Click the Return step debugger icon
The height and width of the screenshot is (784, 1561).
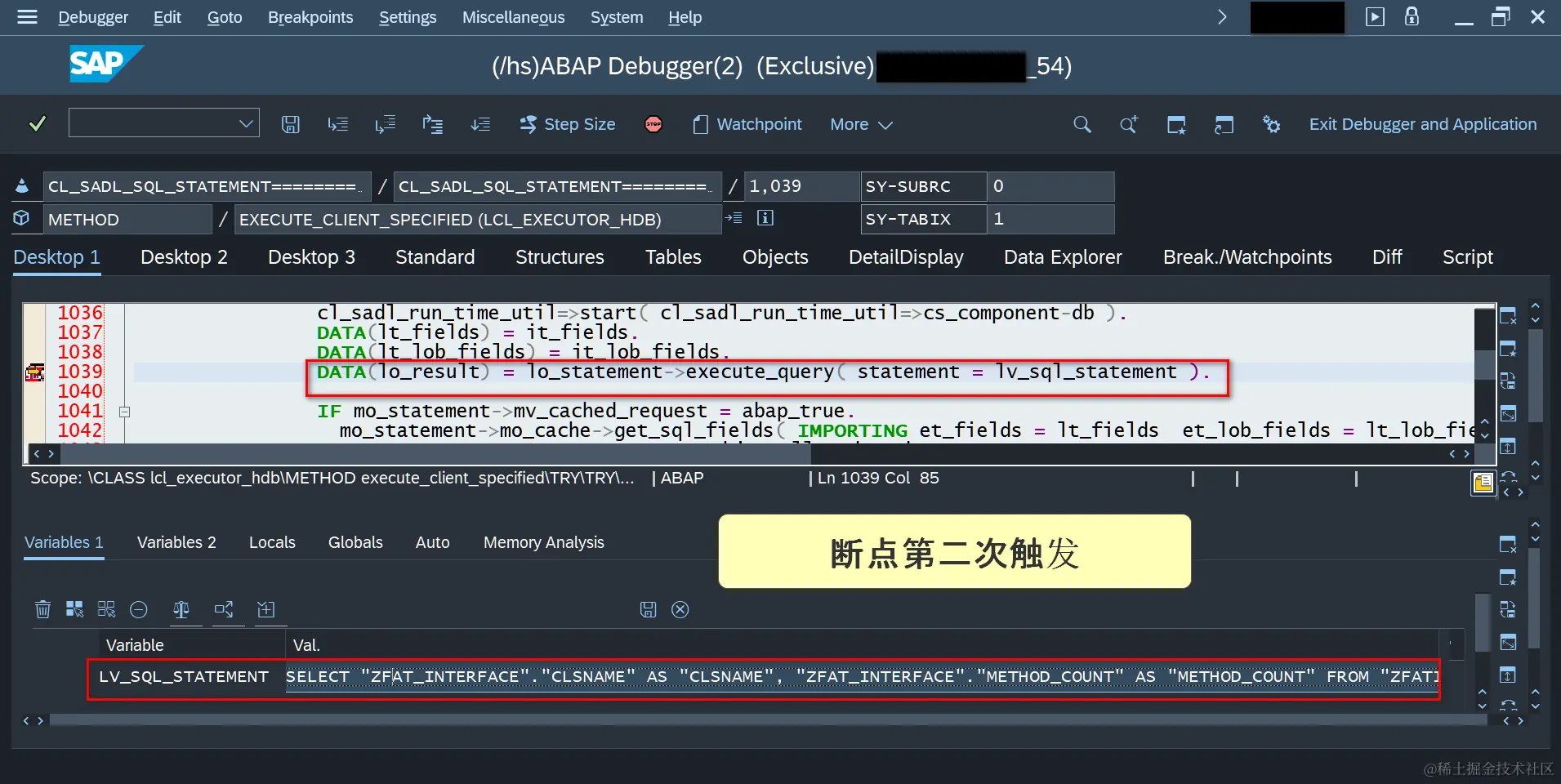(432, 124)
